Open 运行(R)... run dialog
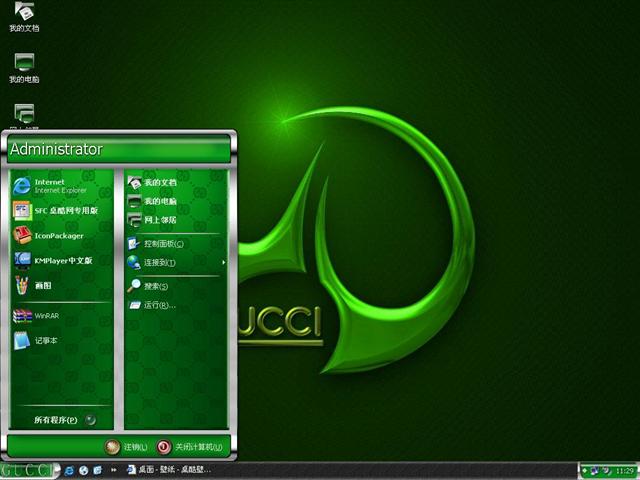This screenshot has height=480, width=640. click(x=176, y=305)
